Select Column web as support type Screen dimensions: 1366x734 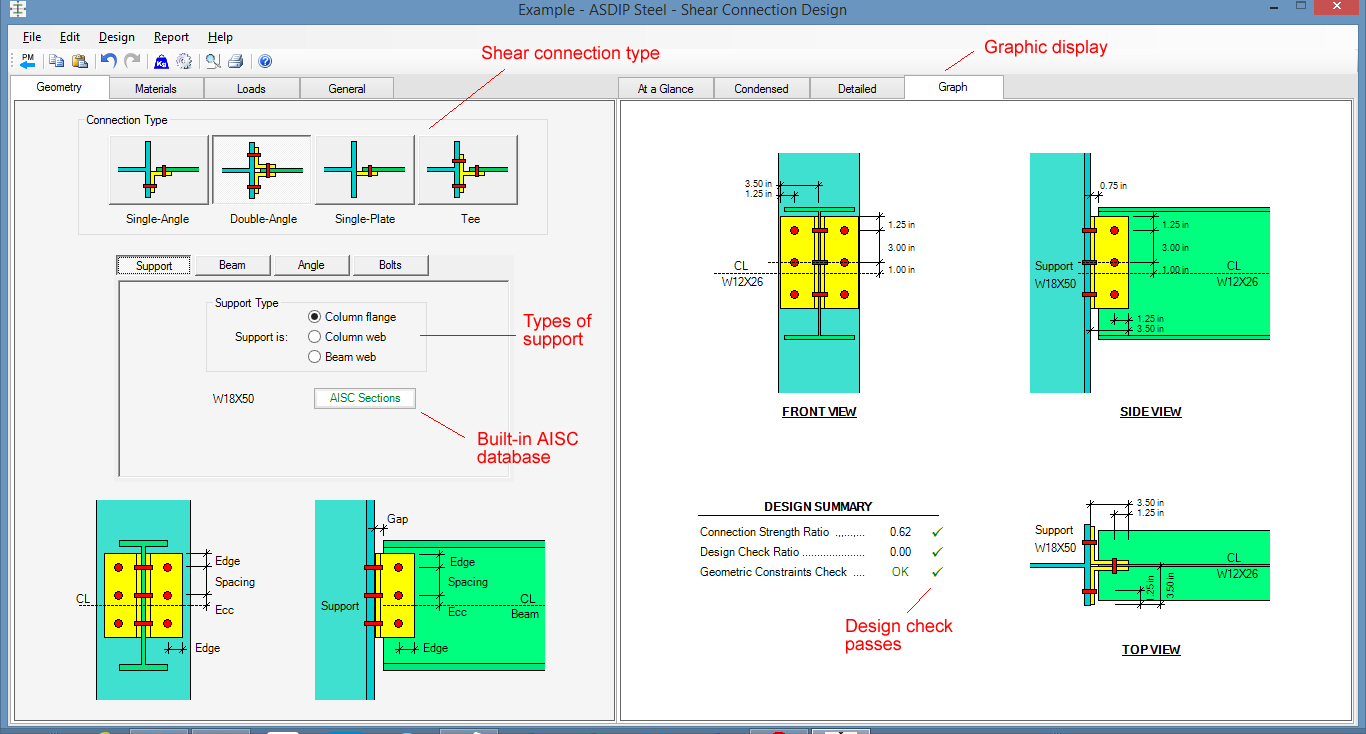pos(316,337)
